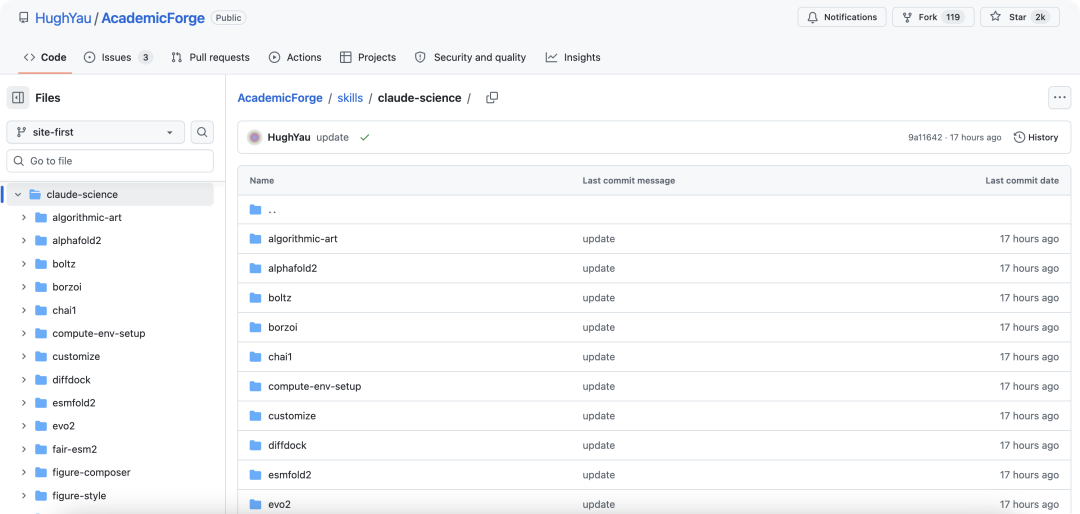Open commit hash 9a11642
Image resolution: width=1080 pixels, height=514 pixels.
pos(925,137)
